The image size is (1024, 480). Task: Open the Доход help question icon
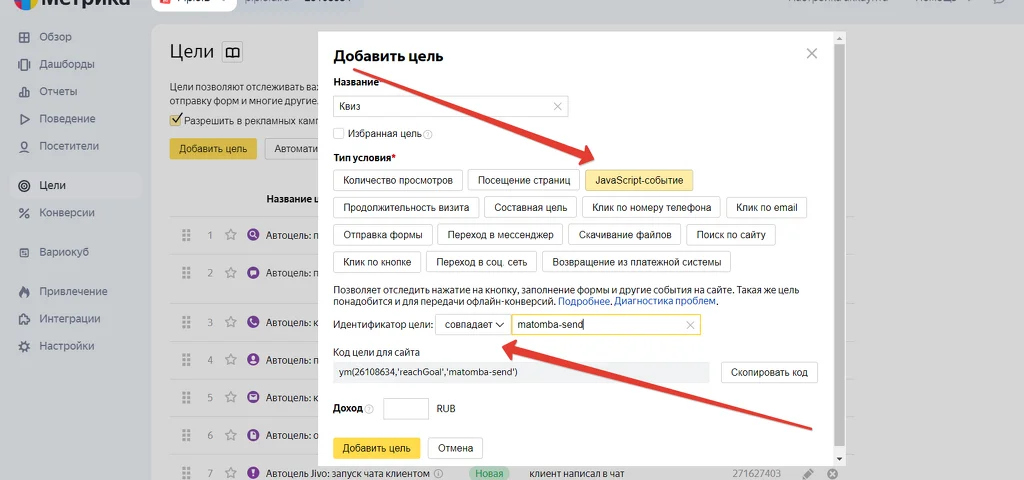pyautogui.click(x=369, y=409)
